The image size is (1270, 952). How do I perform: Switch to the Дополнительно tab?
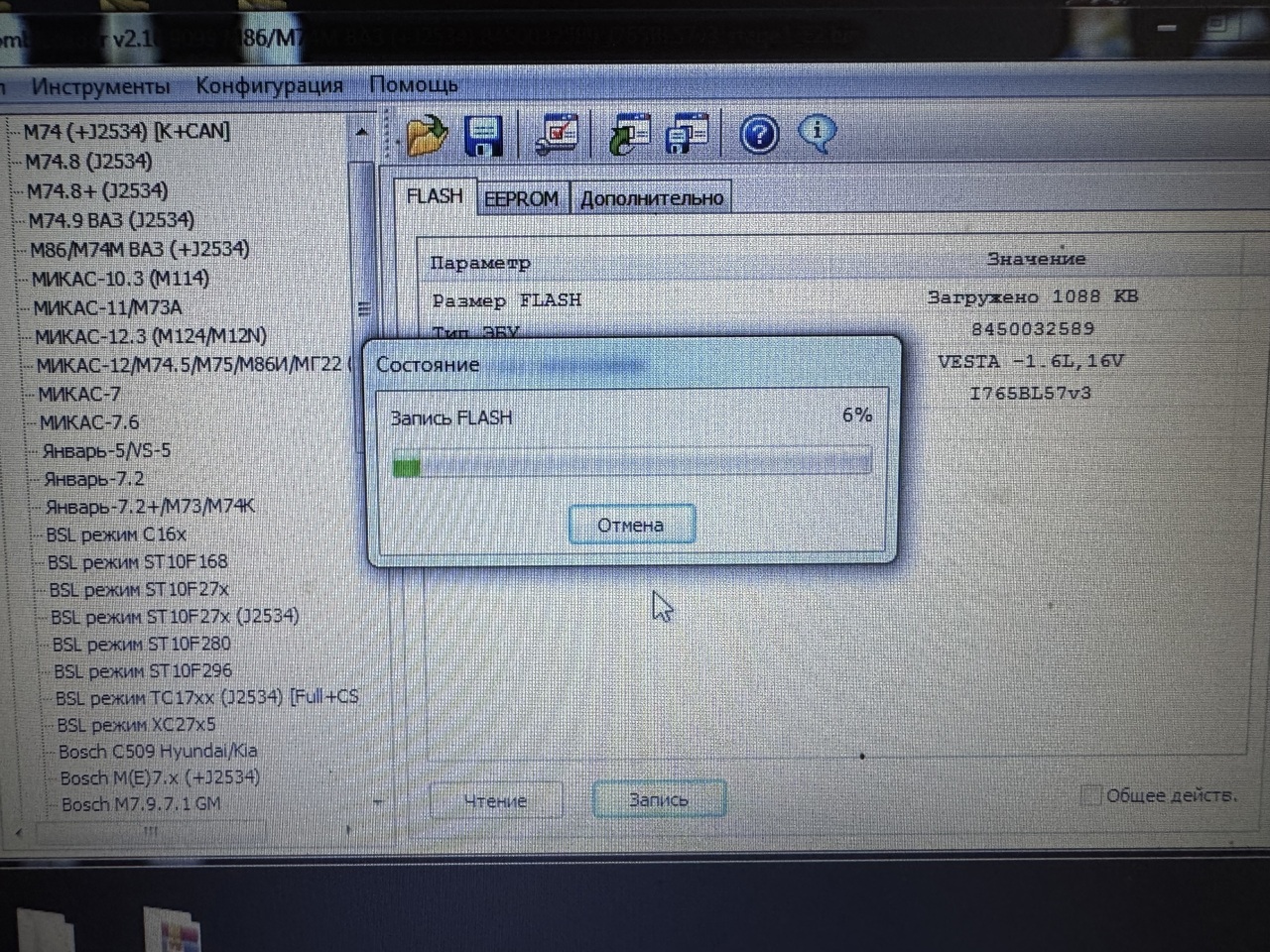pyautogui.click(x=651, y=198)
